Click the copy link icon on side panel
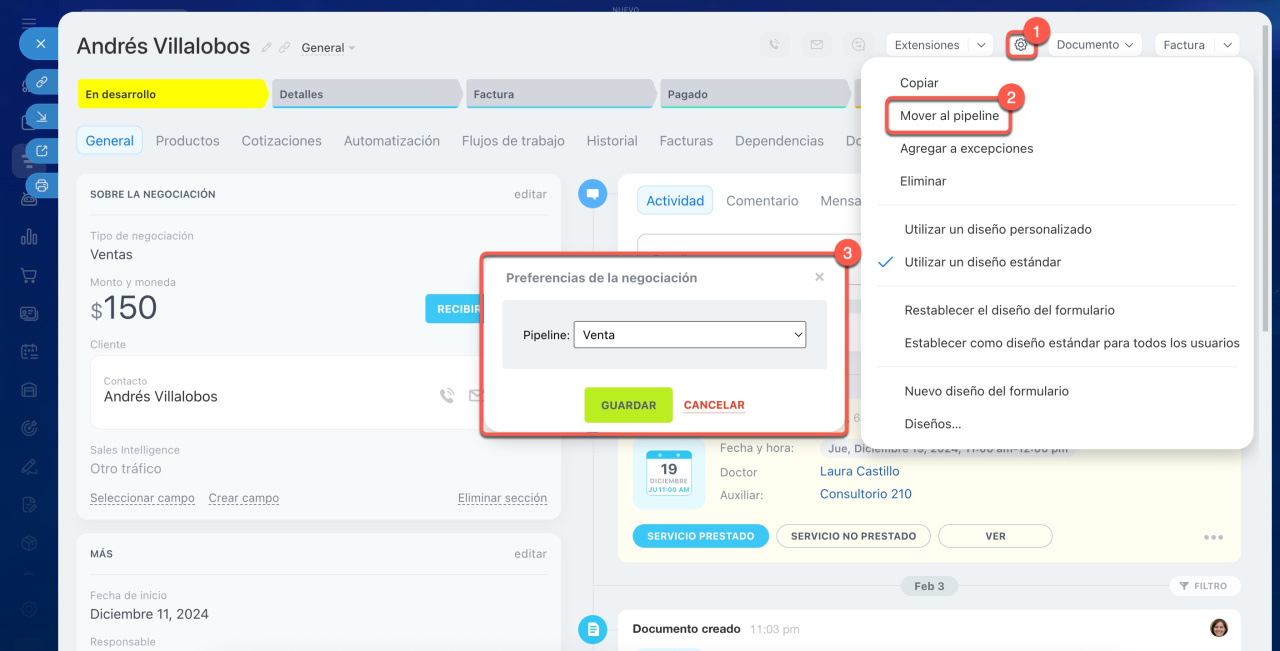This screenshot has height=651, width=1280. tap(41, 82)
